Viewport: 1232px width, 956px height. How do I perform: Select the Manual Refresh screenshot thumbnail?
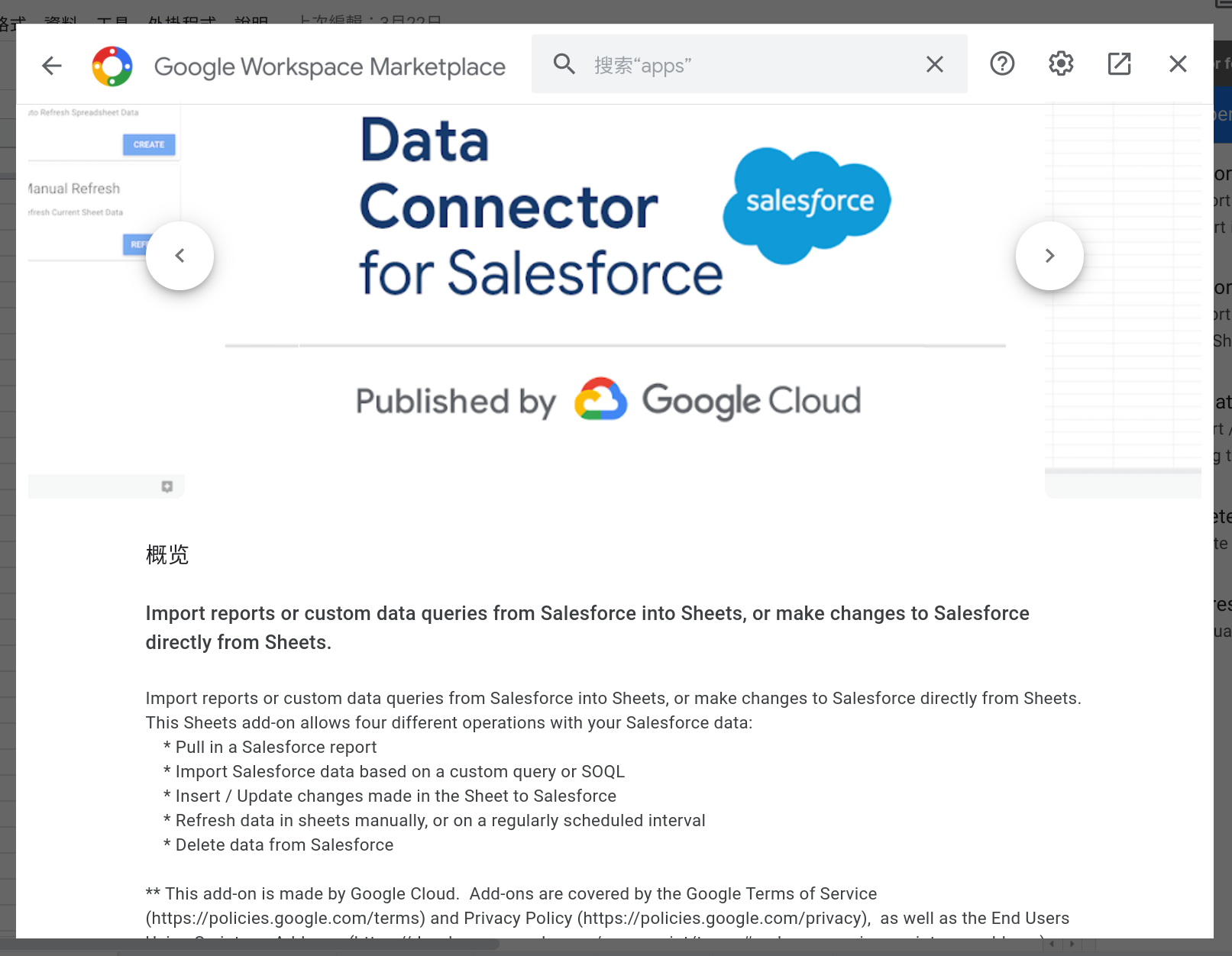[x=92, y=214]
